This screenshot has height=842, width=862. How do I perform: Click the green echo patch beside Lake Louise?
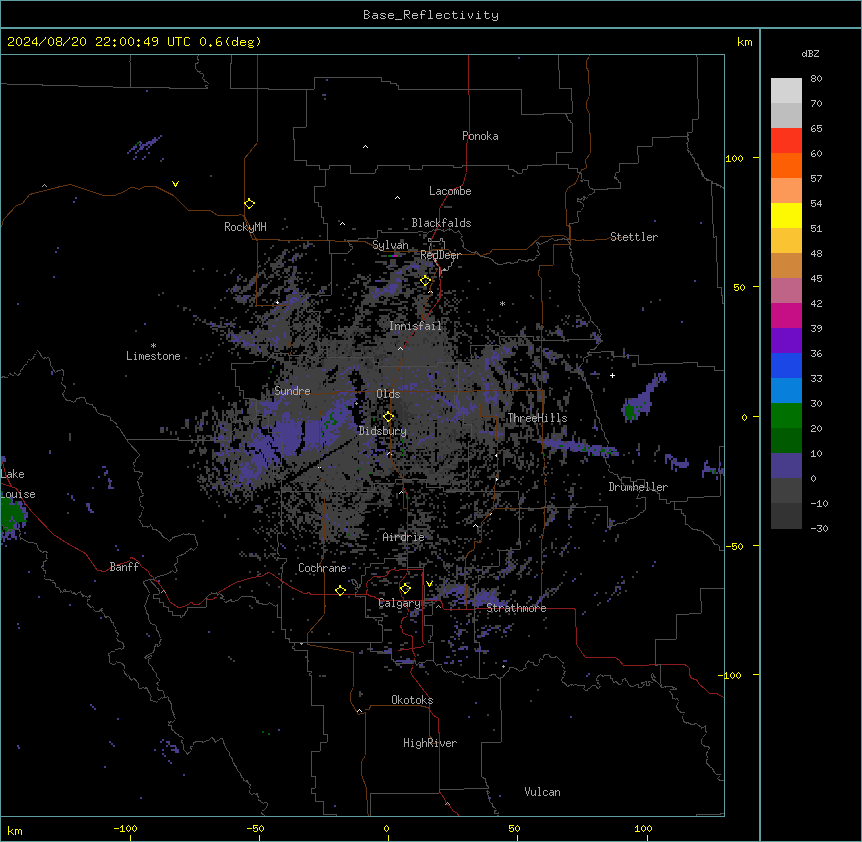click(11, 517)
